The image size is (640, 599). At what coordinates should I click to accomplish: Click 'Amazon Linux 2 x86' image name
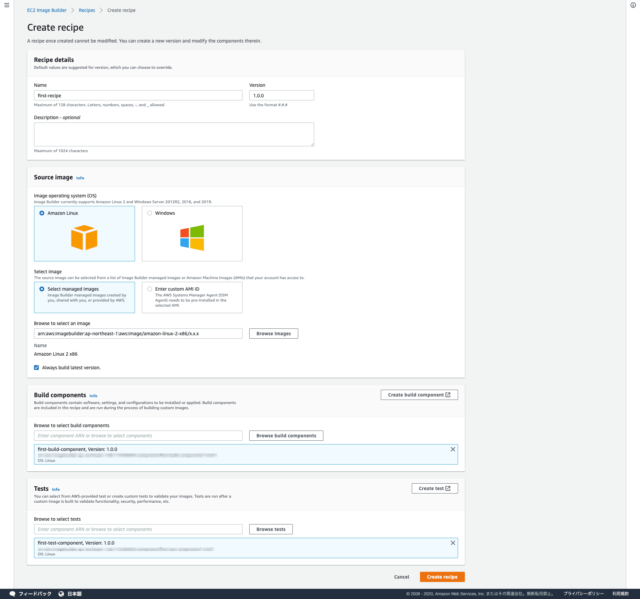point(56,354)
